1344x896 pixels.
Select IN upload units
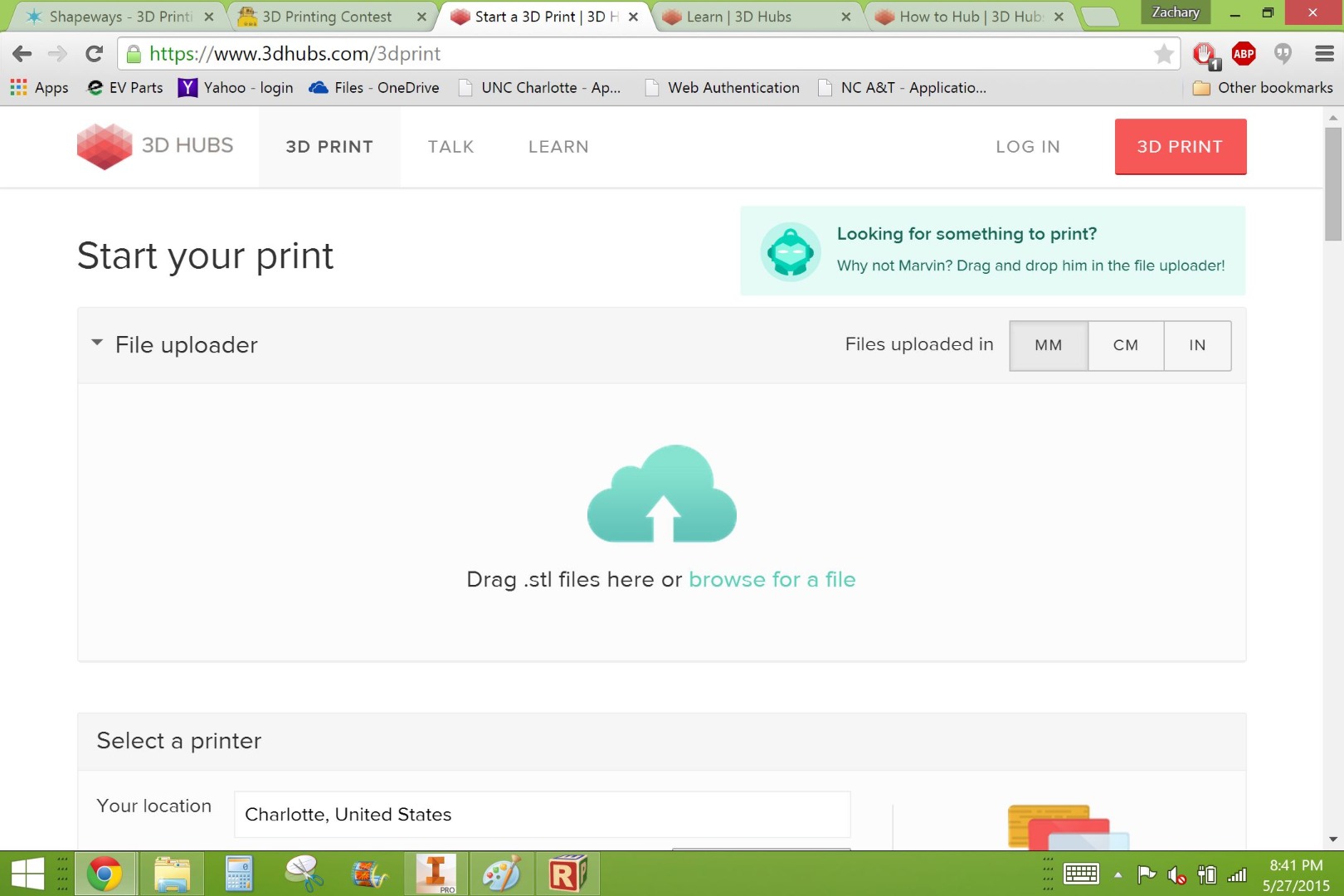point(1196,345)
